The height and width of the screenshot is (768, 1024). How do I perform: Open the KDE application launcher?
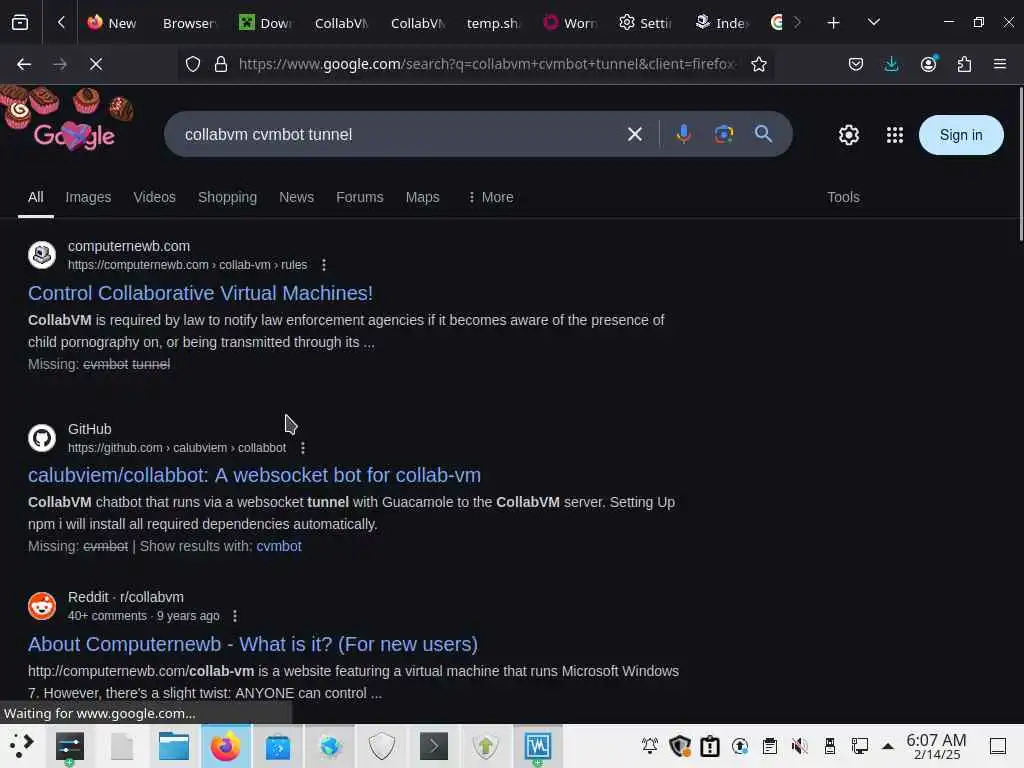pyautogui.click(x=22, y=746)
